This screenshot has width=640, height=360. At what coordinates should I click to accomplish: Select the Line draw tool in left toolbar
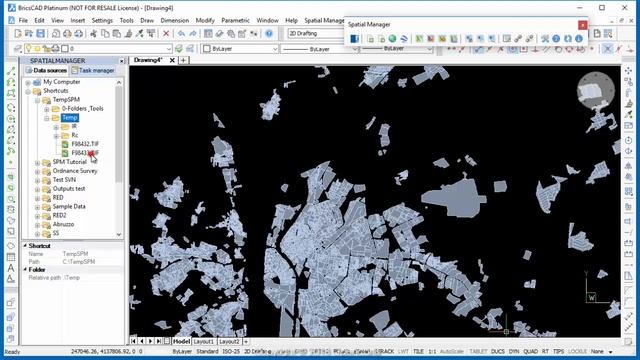pos(11,72)
